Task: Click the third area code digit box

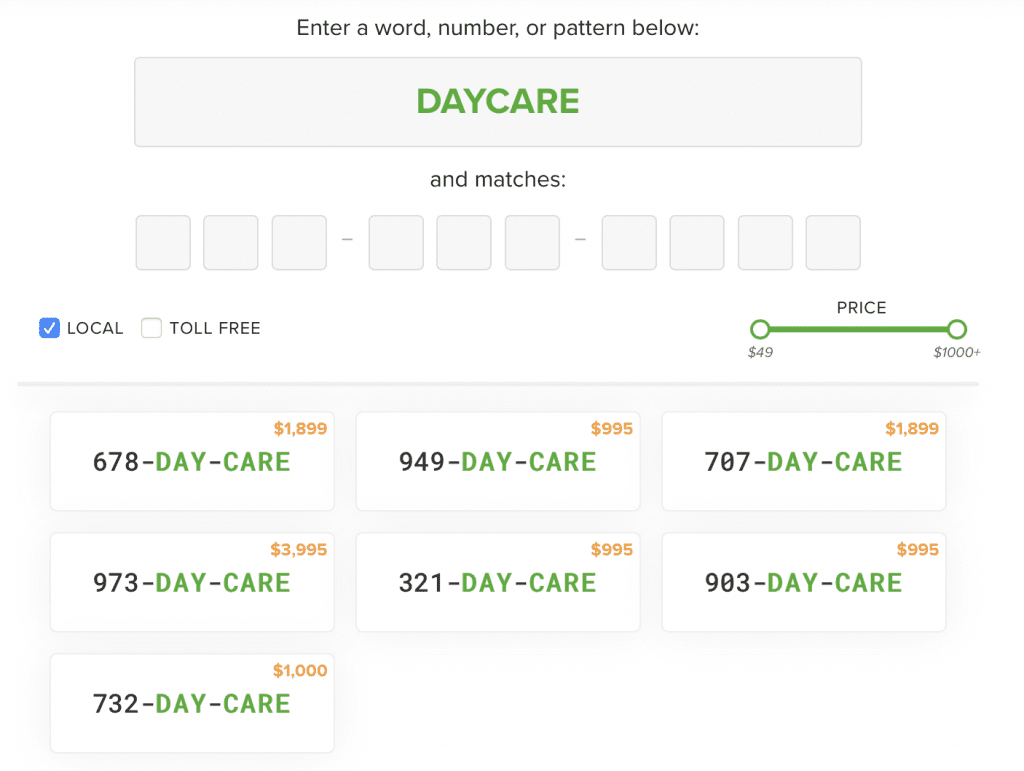Action: point(299,243)
